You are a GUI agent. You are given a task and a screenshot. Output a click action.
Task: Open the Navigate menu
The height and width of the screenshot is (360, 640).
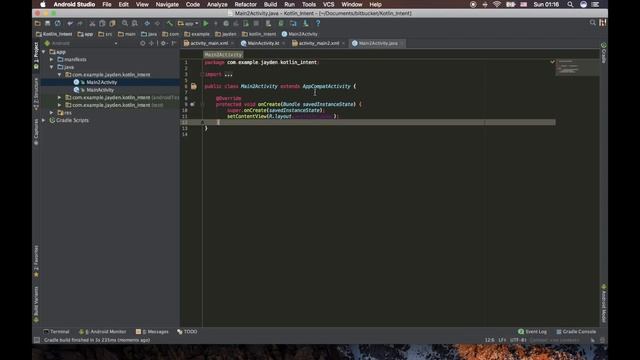167,4
